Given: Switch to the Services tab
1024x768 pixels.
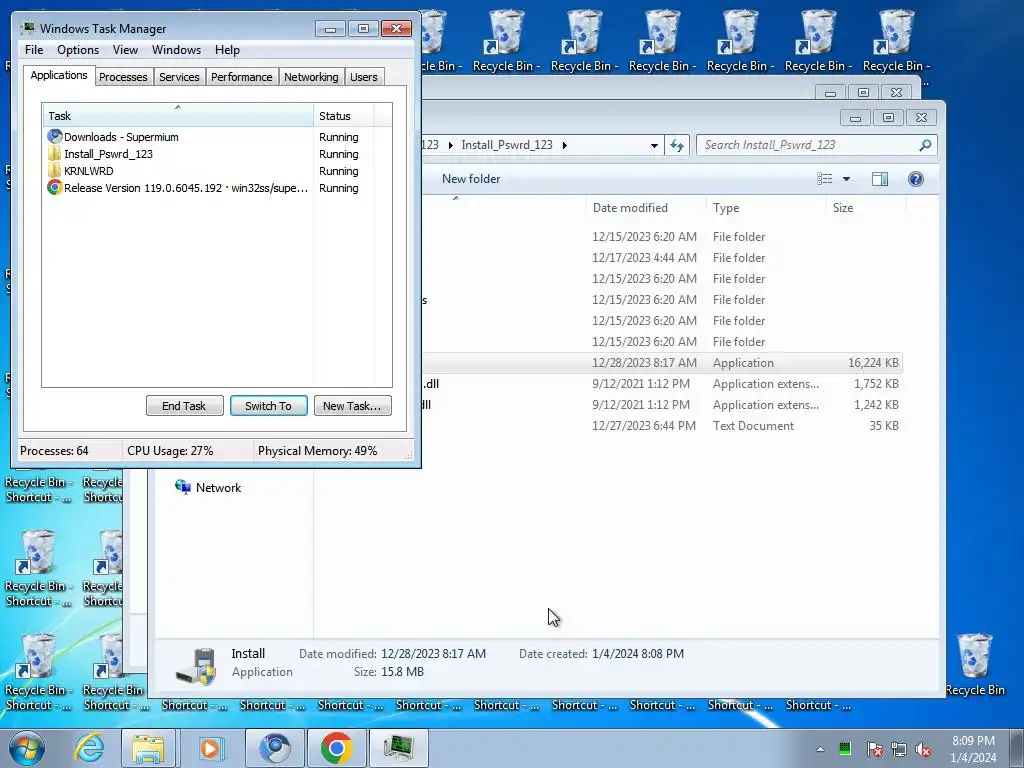Looking at the screenshot, I should pyautogui.click(x=179, y=77).
